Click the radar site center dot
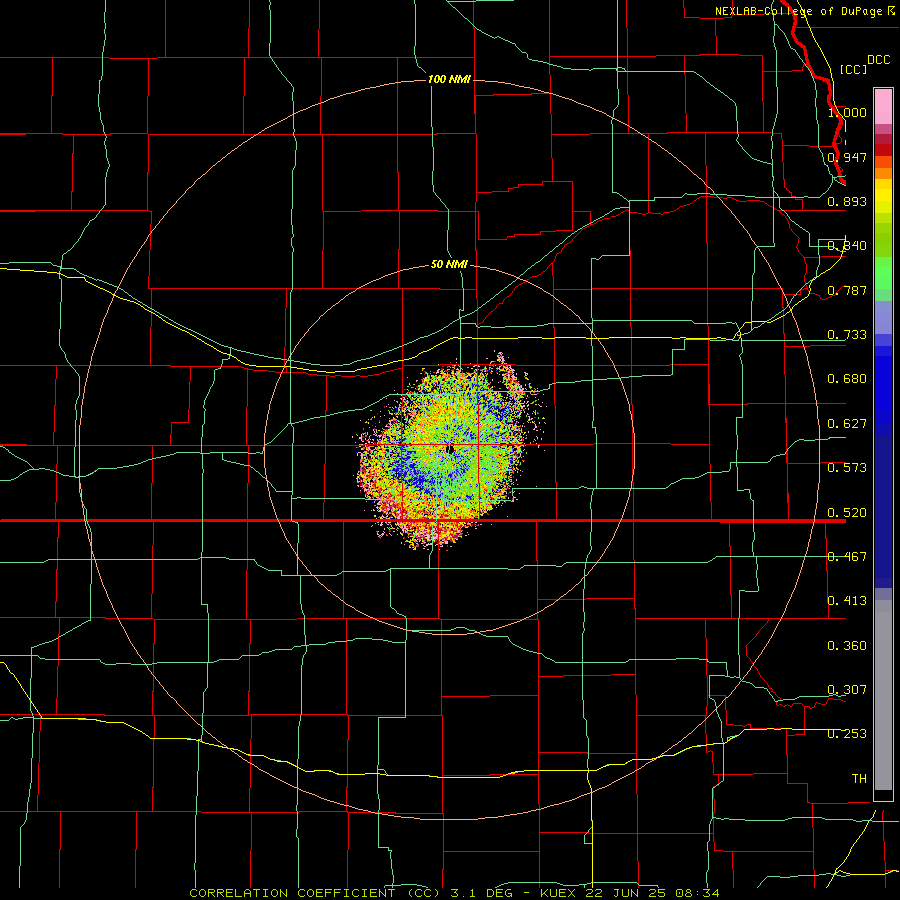900x900 pixels. 451,449
